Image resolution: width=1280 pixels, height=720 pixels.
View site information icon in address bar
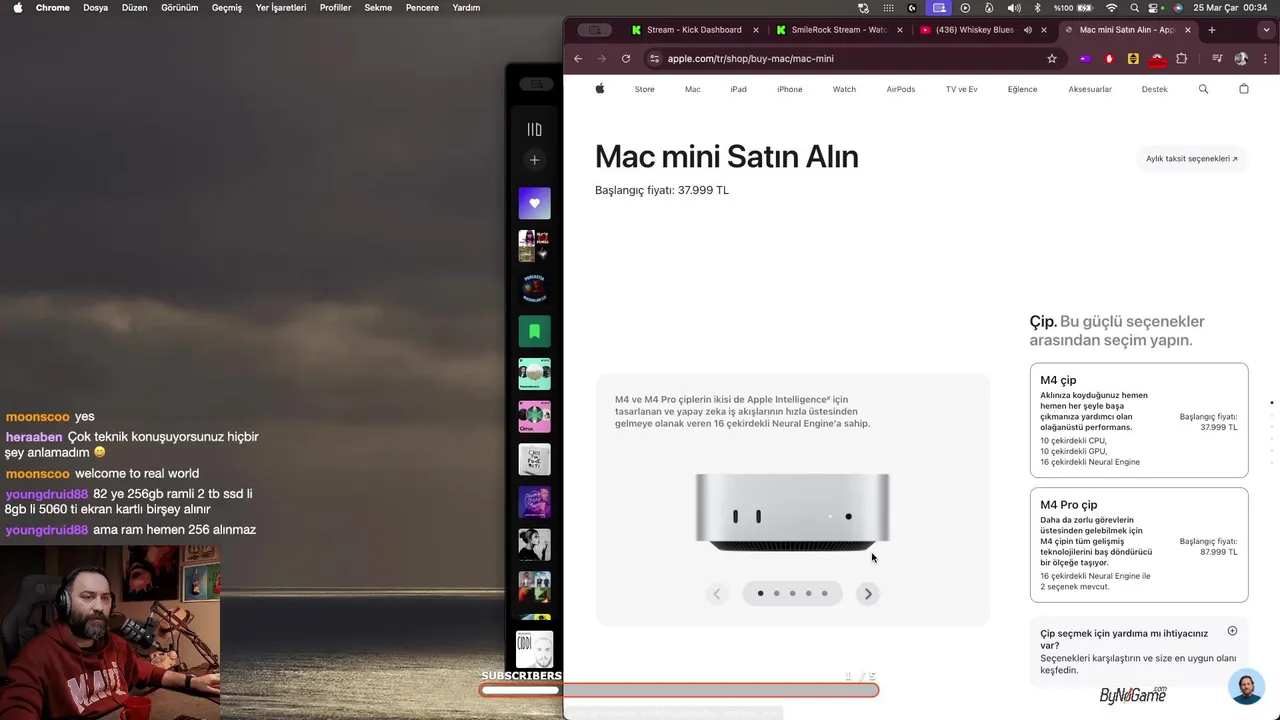654,59
